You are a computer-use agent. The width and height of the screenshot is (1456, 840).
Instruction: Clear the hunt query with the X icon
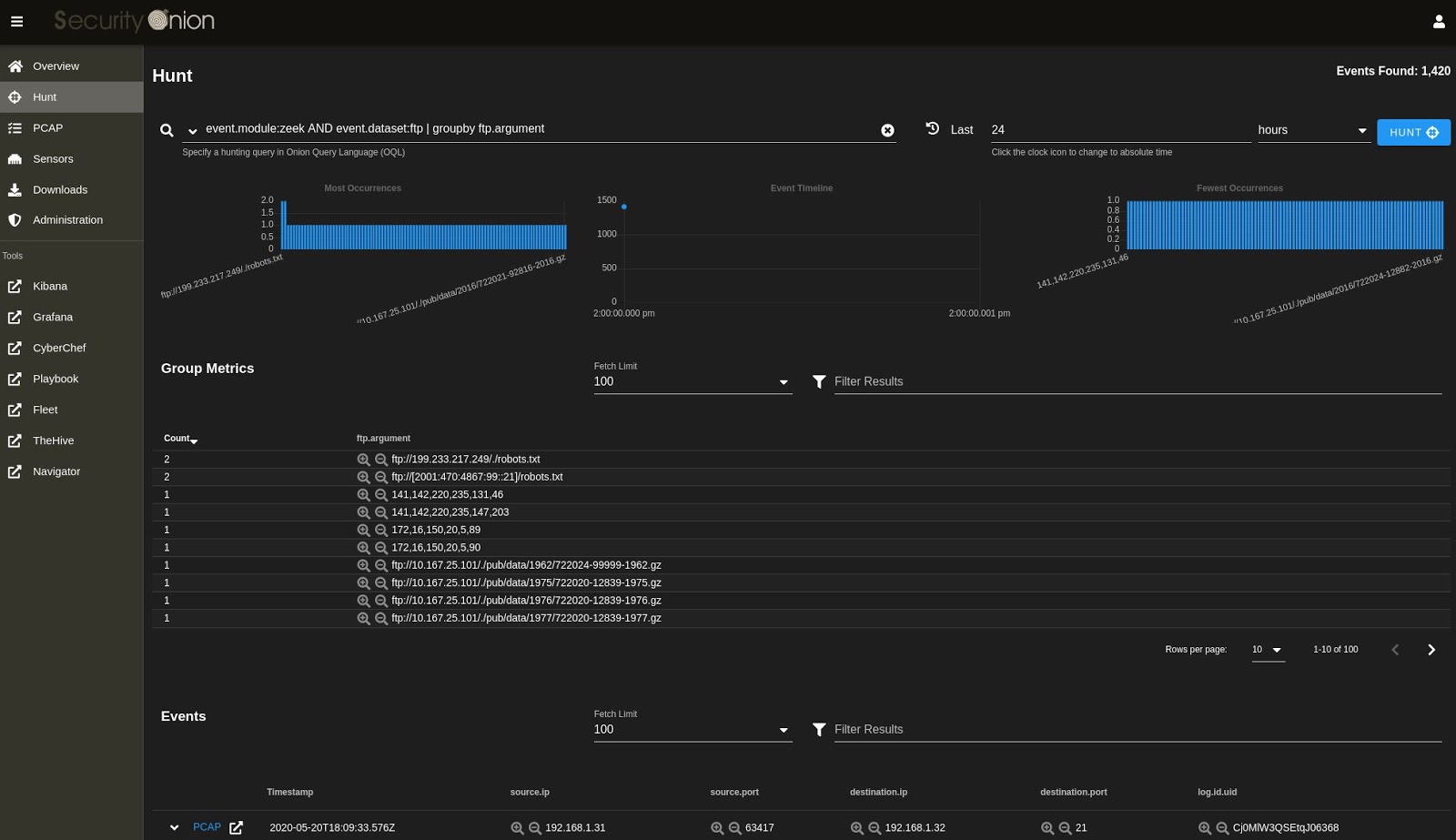pos(887,129)
